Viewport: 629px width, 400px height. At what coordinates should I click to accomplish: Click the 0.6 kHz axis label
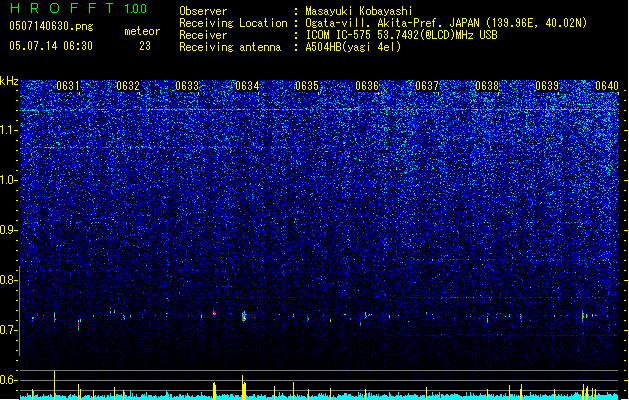(x=9, y=380)
